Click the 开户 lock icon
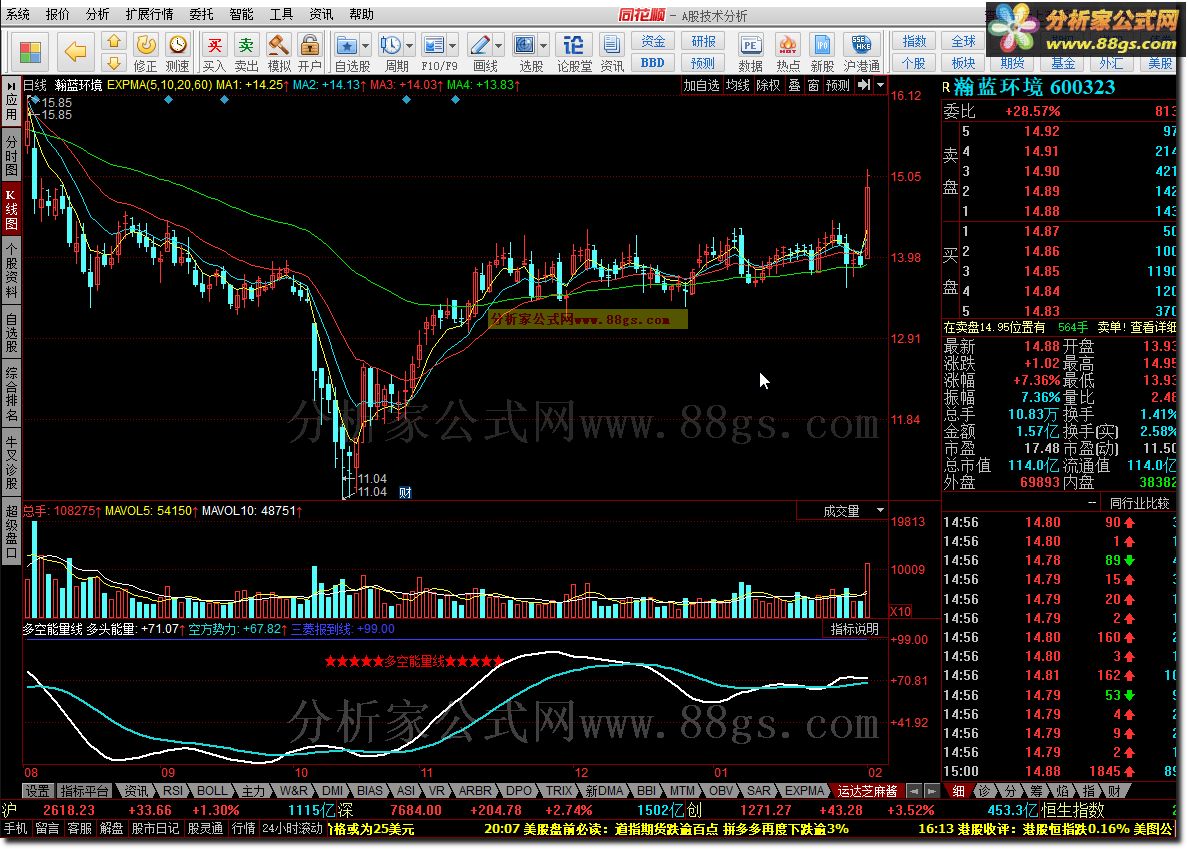This screenshot has height=849, width=1188. click(309, 52)
